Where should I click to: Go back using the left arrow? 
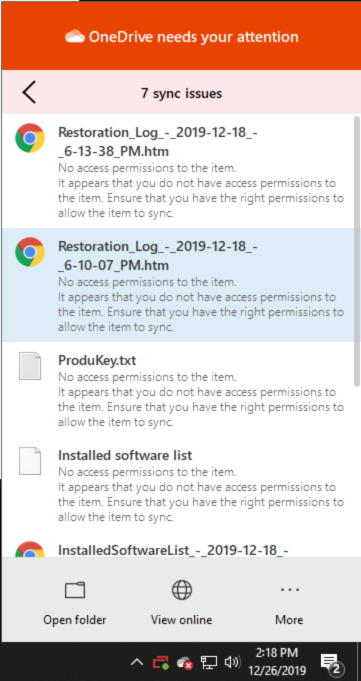(x=29, y=92)
